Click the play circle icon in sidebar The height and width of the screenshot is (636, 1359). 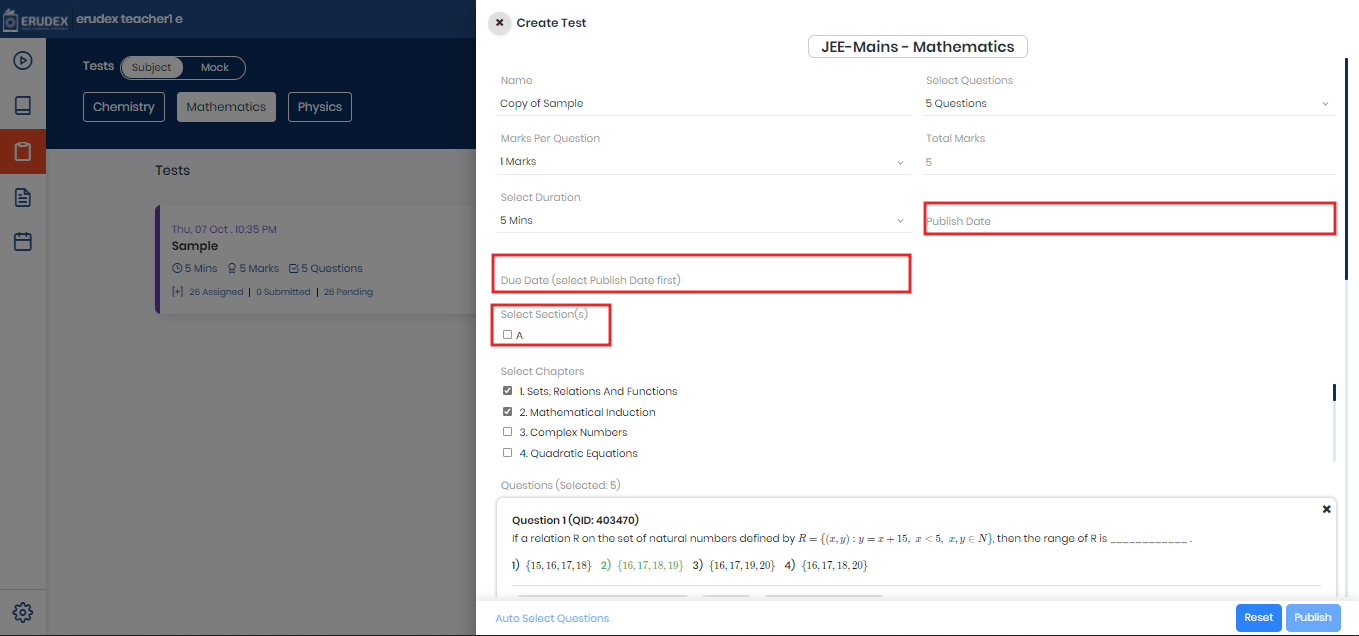(23, 60)
